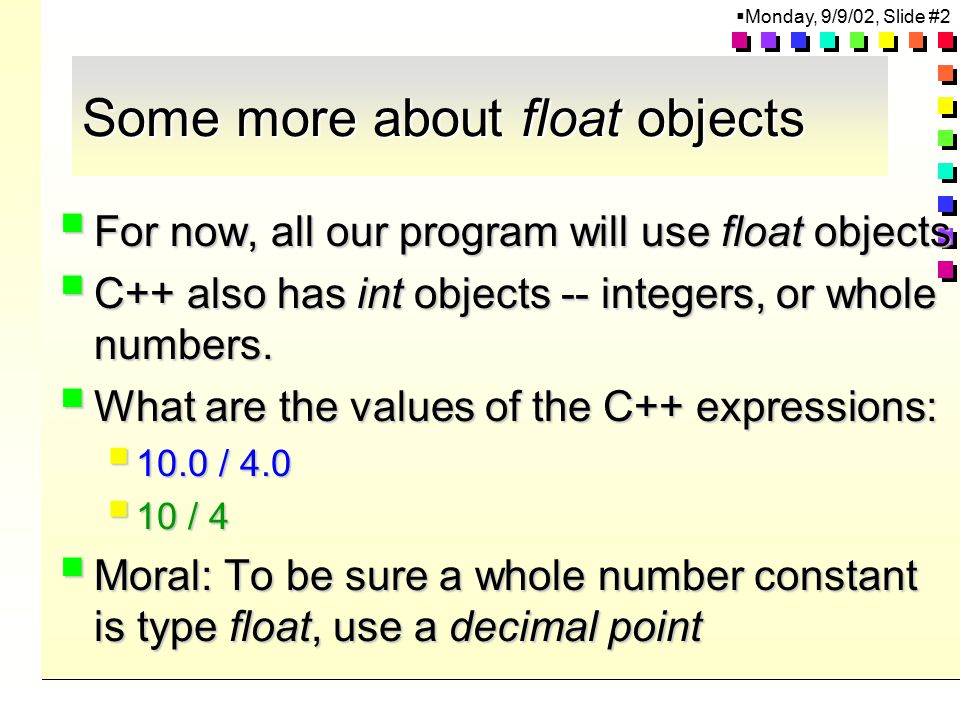Click the blue square in top row

coord(800,42)
